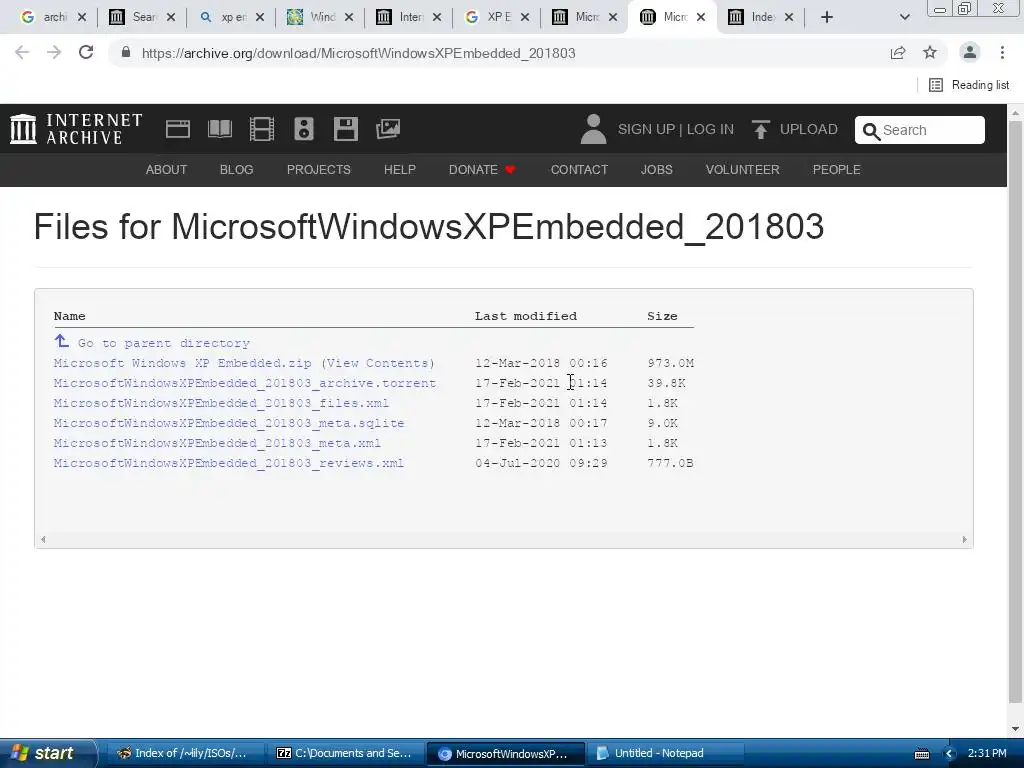The height and width of the screenshot is (768, 1024).
Task: Click the (View Contents) link
Action: pyautogui.click(x=377, y=363)
